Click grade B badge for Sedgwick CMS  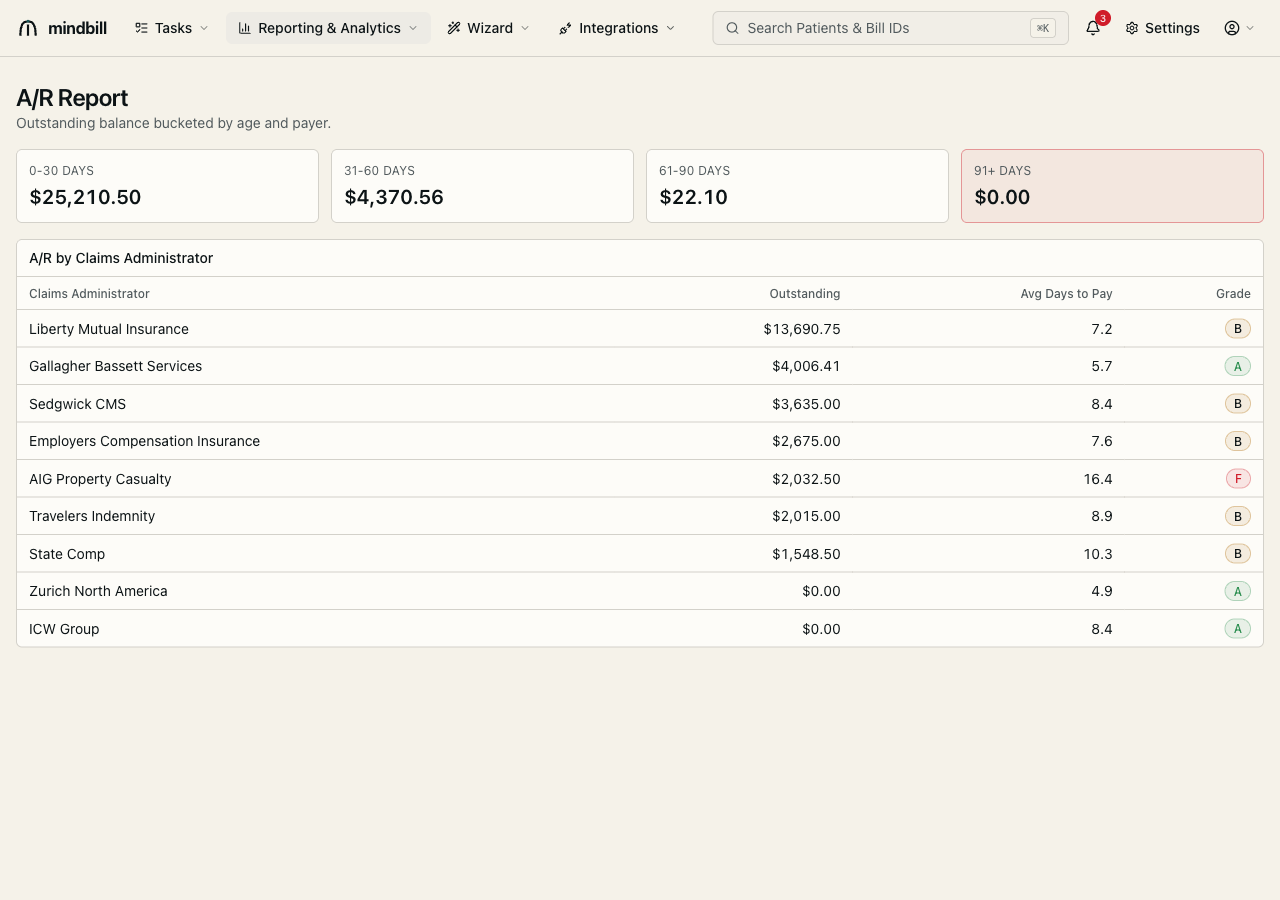(1238, 404)
